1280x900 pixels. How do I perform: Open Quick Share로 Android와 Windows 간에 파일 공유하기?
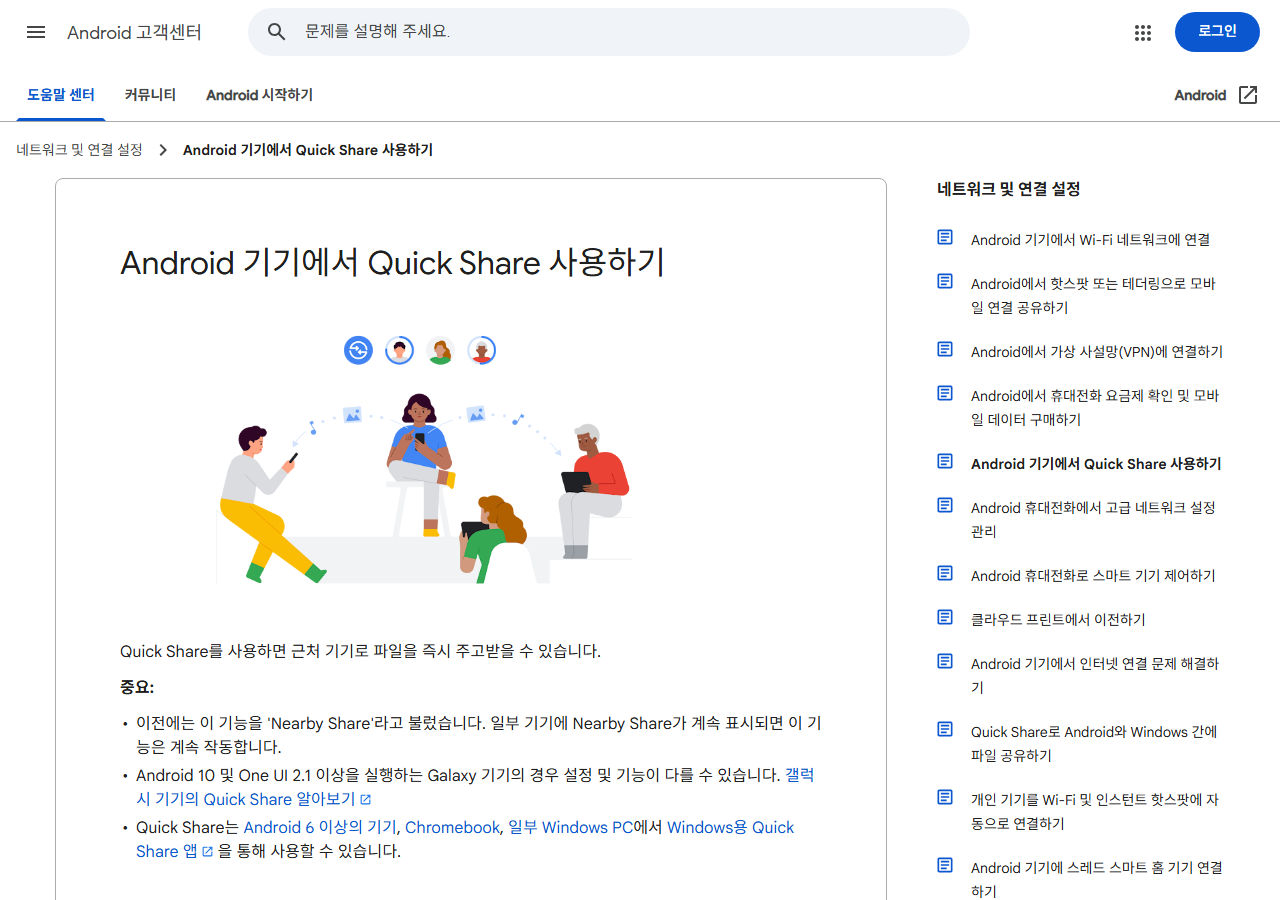coord(1094,743)
